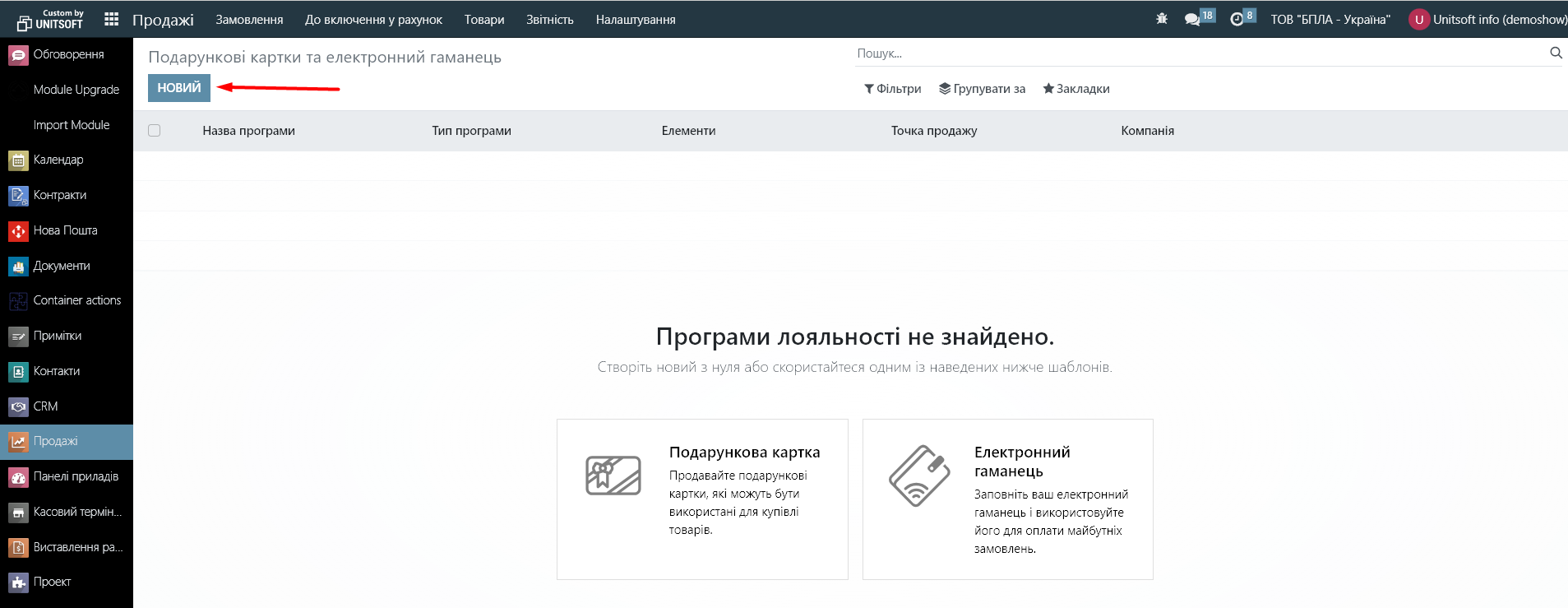The image size is (1568, 608).
Task: Expand the Закладки dropdown
Action: tap(1075, 89)
